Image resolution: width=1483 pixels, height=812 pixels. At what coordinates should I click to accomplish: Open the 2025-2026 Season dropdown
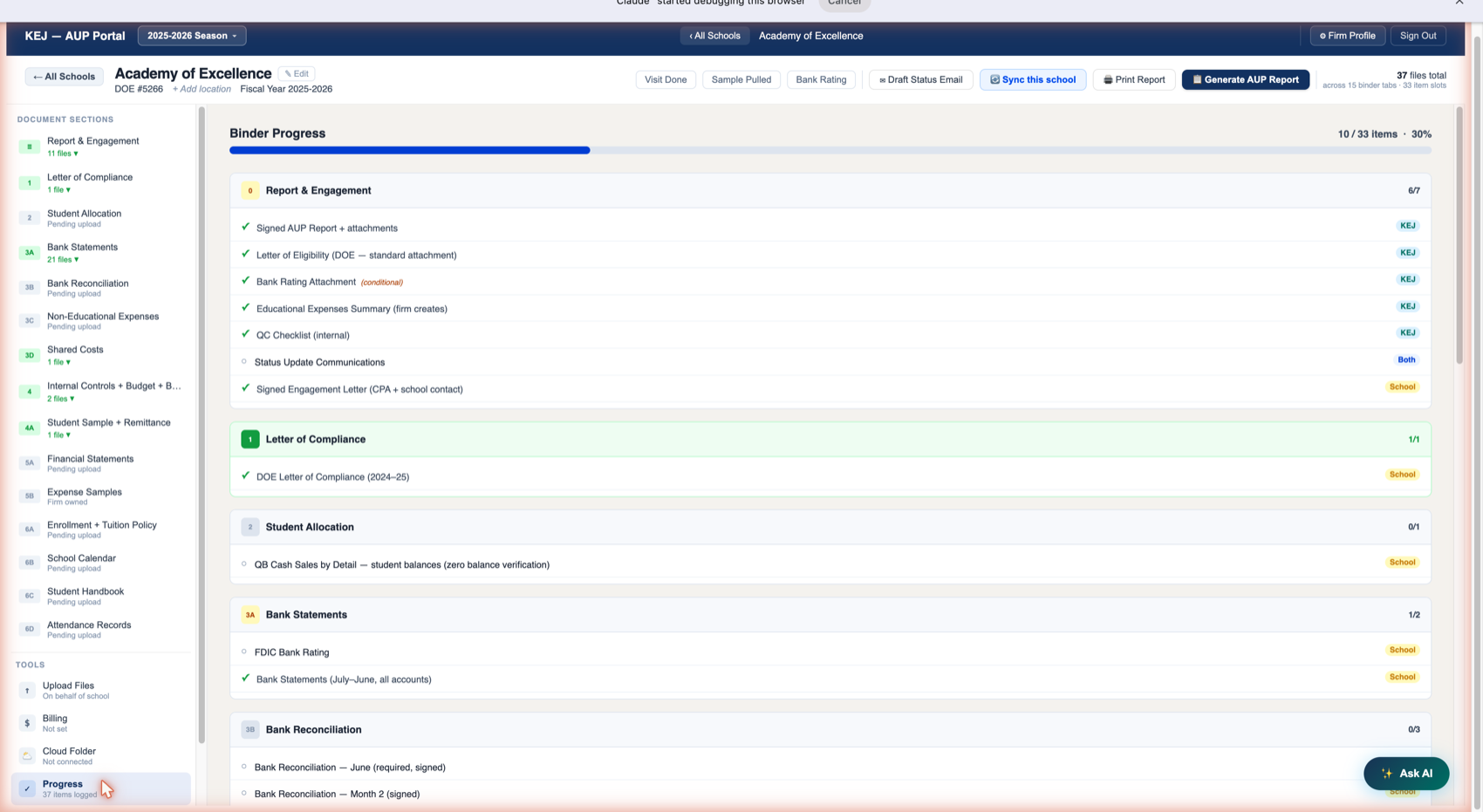192,36
